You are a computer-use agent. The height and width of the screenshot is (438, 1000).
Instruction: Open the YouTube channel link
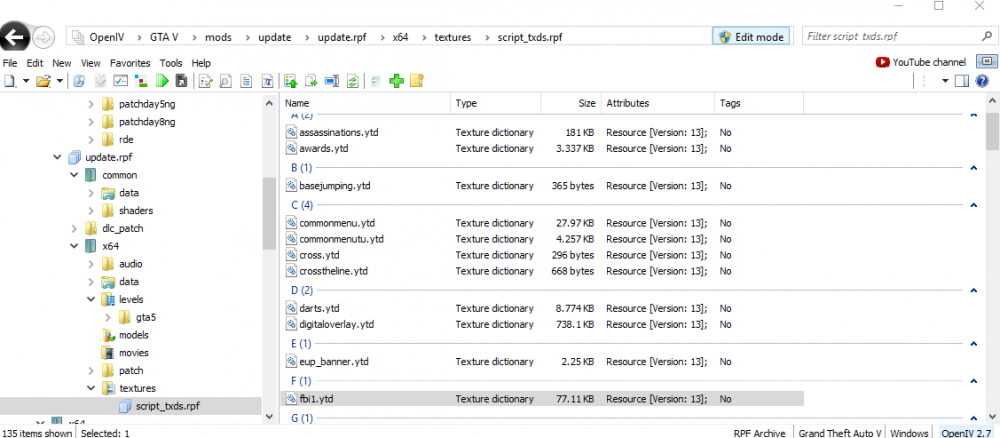920,62
